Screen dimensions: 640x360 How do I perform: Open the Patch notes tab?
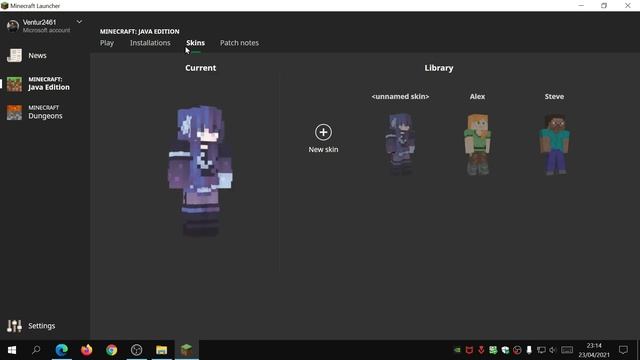coord(239,43)
